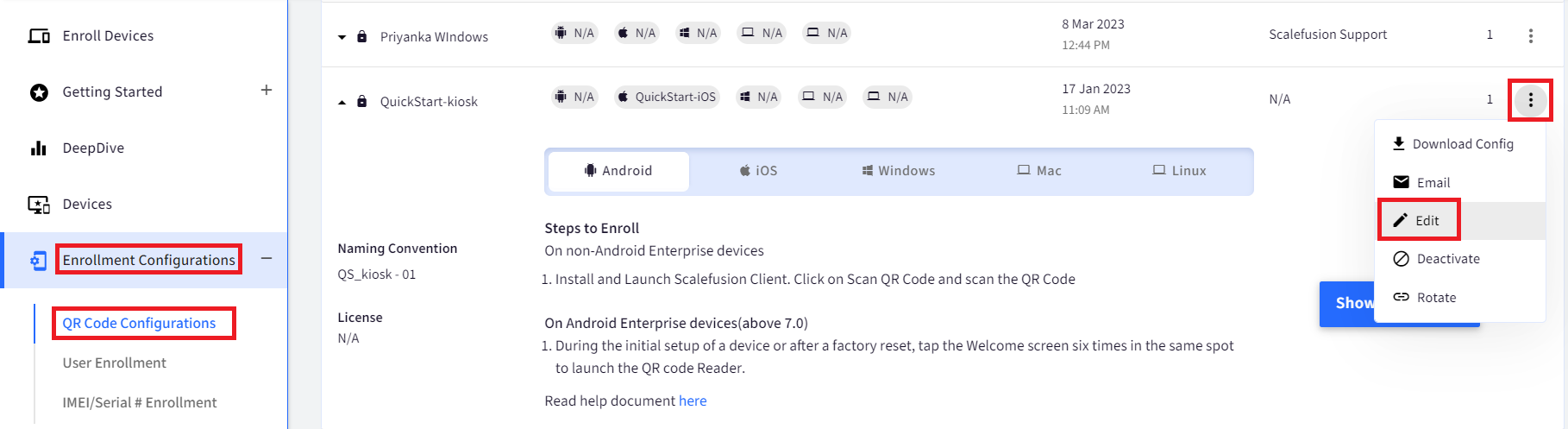
Task: Switch to the iOS tab
Action: pos(758,171)
